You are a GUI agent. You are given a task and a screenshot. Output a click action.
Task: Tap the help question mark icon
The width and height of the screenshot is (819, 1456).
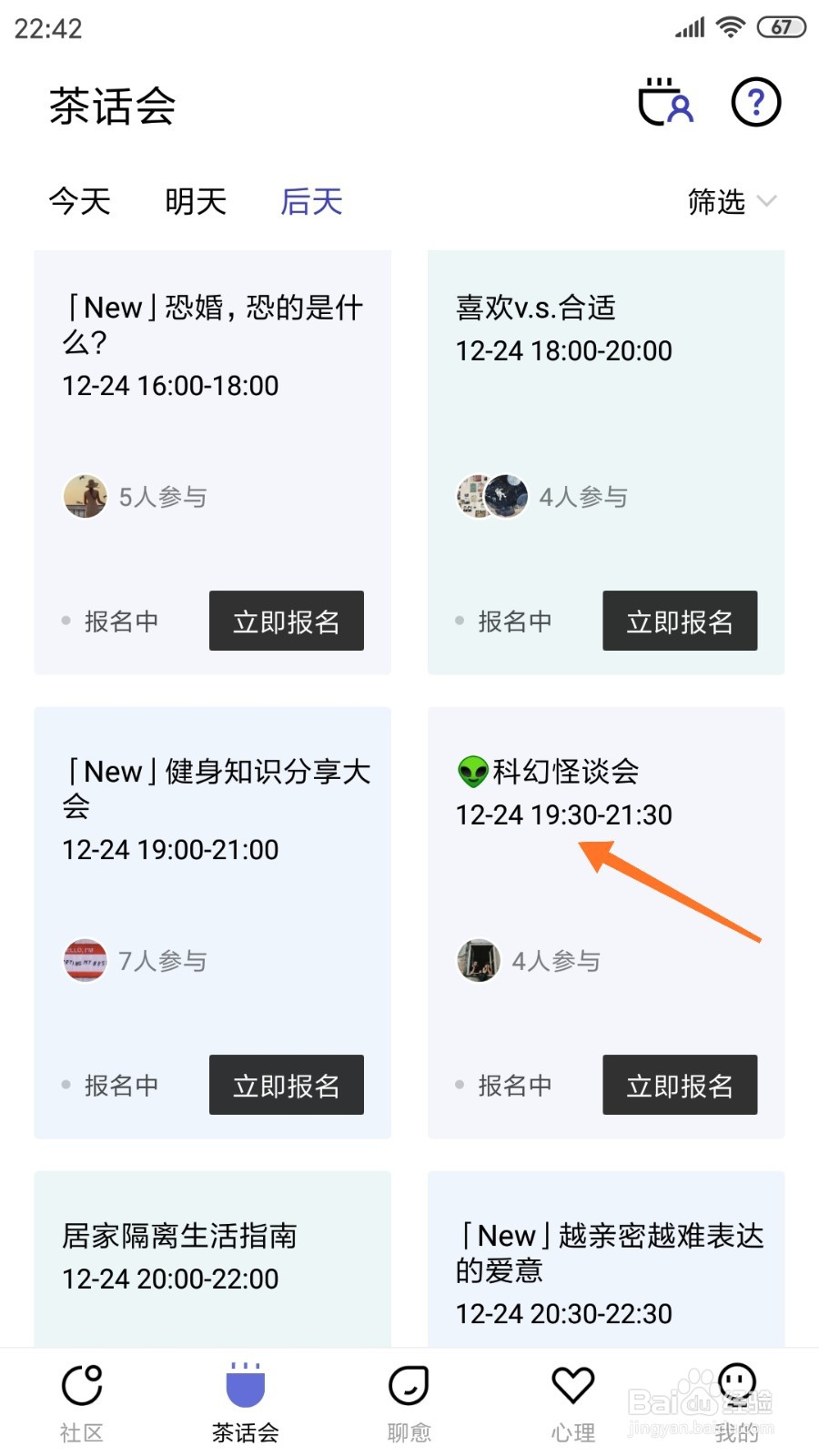click(756, 102)
